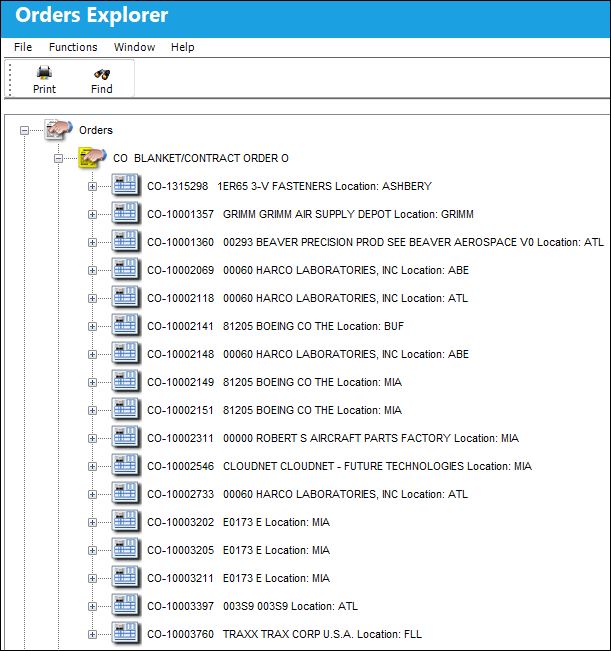Expand order CO-10002148
611x651 pixels.
tap(92, 355)
